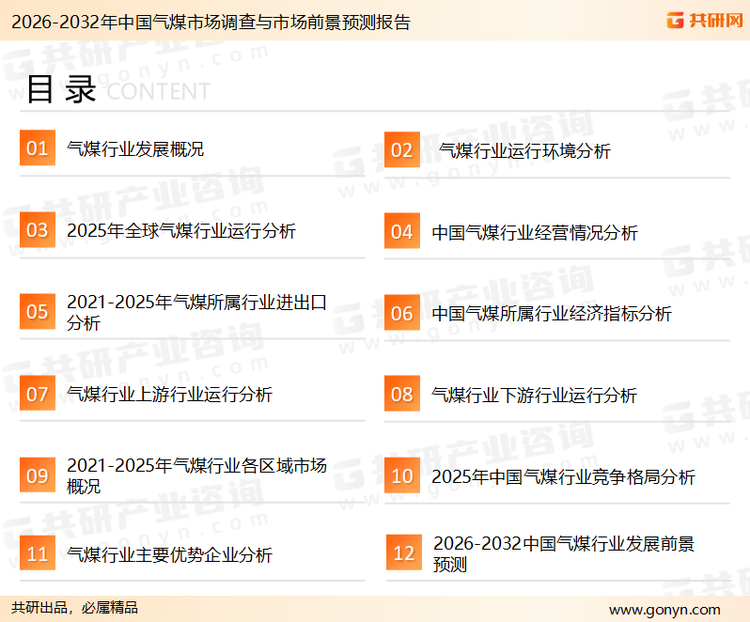Viewport: 750px width, 622px height.
Task: Open 2025年全球气煤行业运行分析 entry
Action: tap(181, 232)
